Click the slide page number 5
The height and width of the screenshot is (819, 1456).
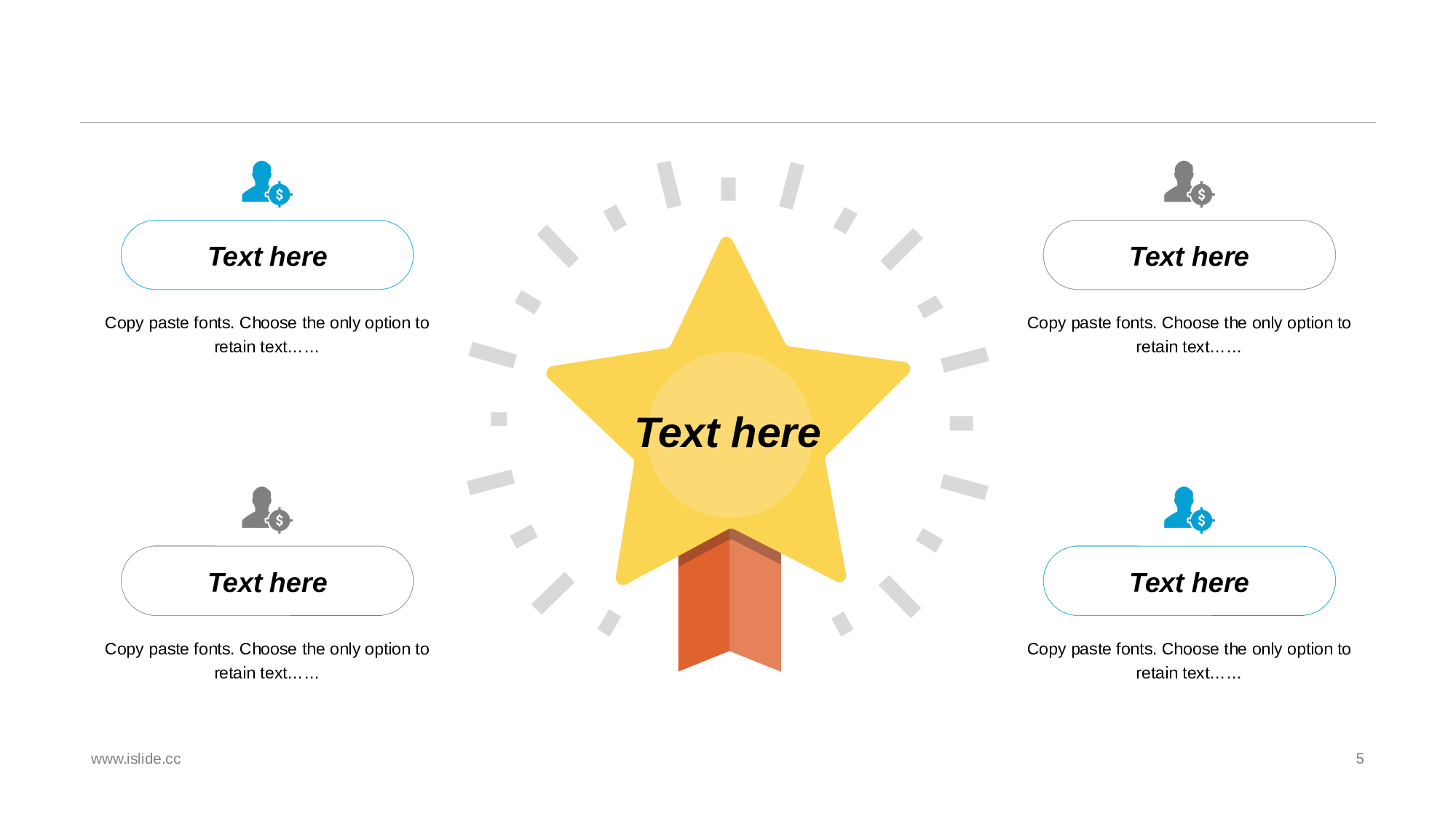1360,759
